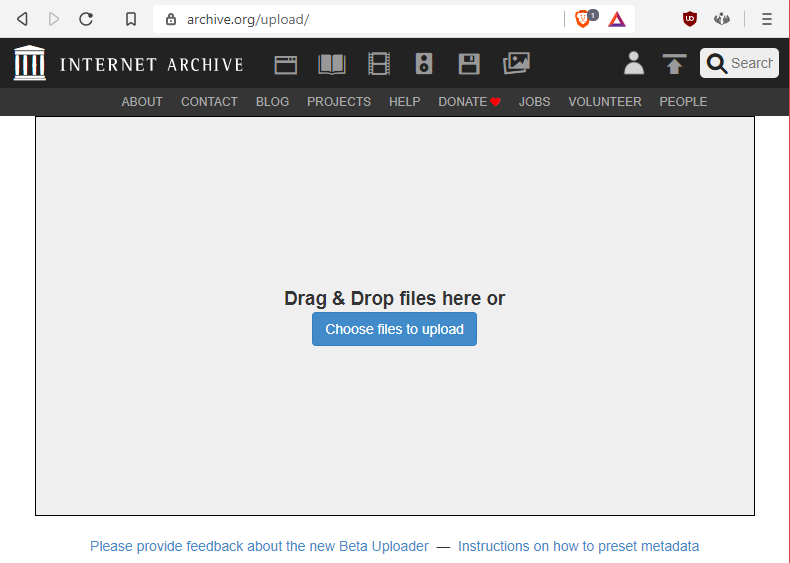The height and width of the screenshot is (563, 790).
Task: Click the Internet Archive temple logo
Action: pos(30,63)
